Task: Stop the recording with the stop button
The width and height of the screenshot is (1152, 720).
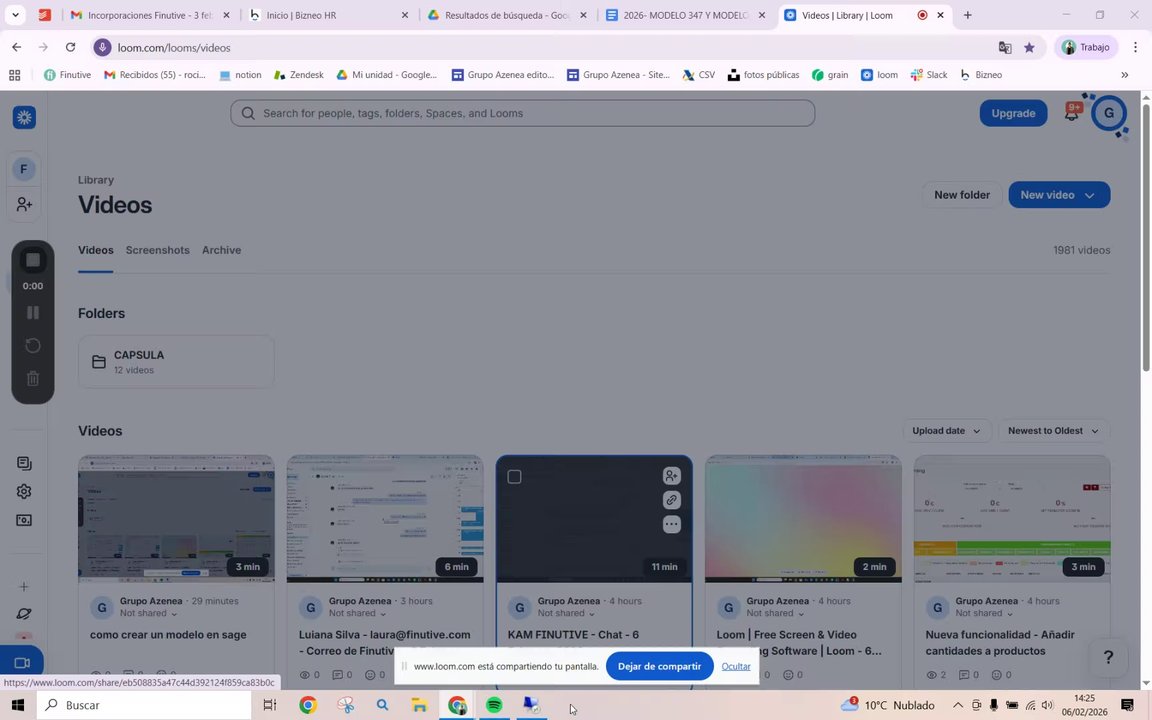Action: tap(32, 260)
